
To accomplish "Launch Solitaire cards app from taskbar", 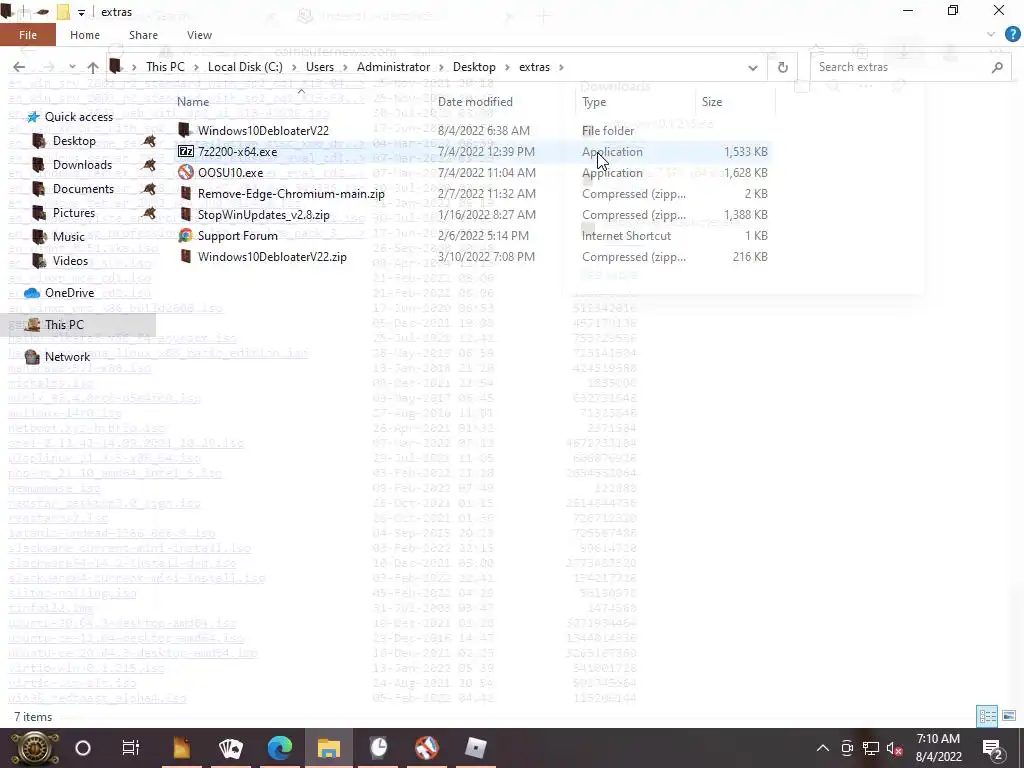I will 231,748.
